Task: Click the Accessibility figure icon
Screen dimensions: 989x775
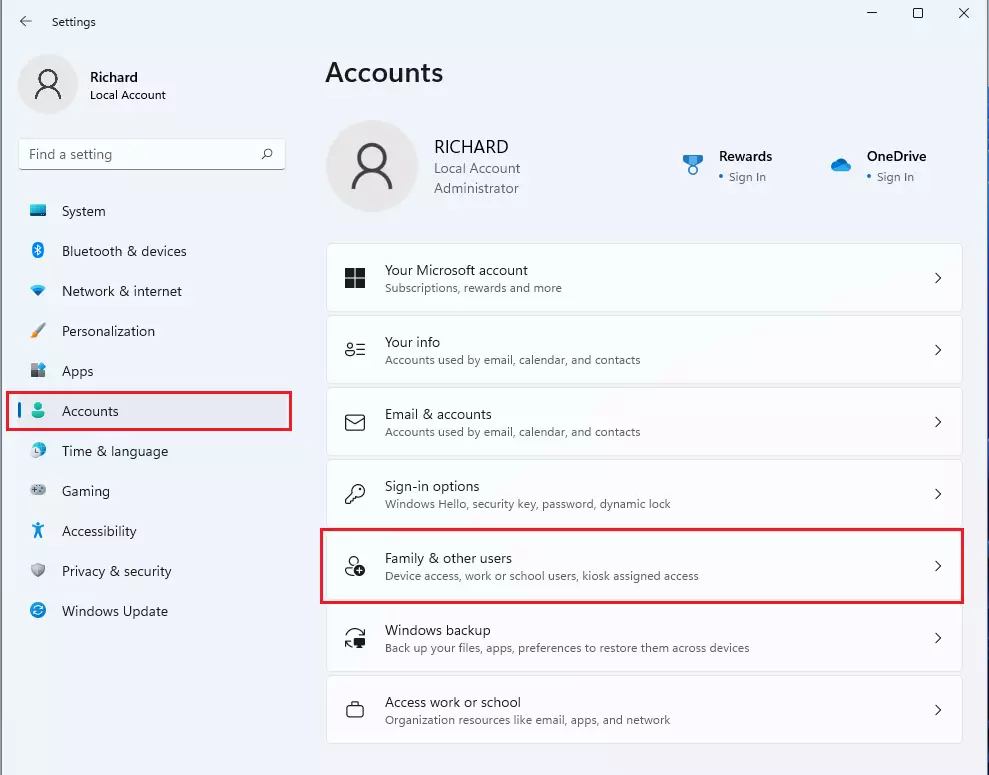Action: pyautogui.click(x=38, y=530)
